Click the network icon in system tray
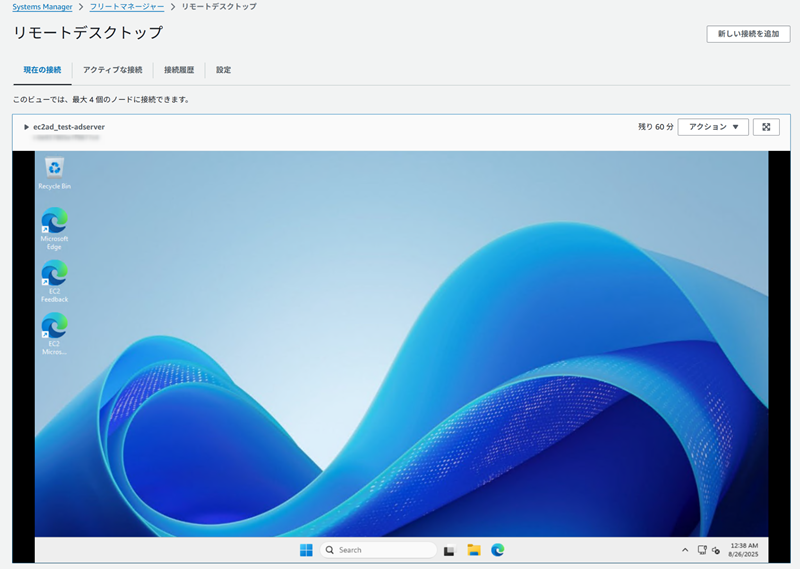800x569 pixels. coord(702,550)
